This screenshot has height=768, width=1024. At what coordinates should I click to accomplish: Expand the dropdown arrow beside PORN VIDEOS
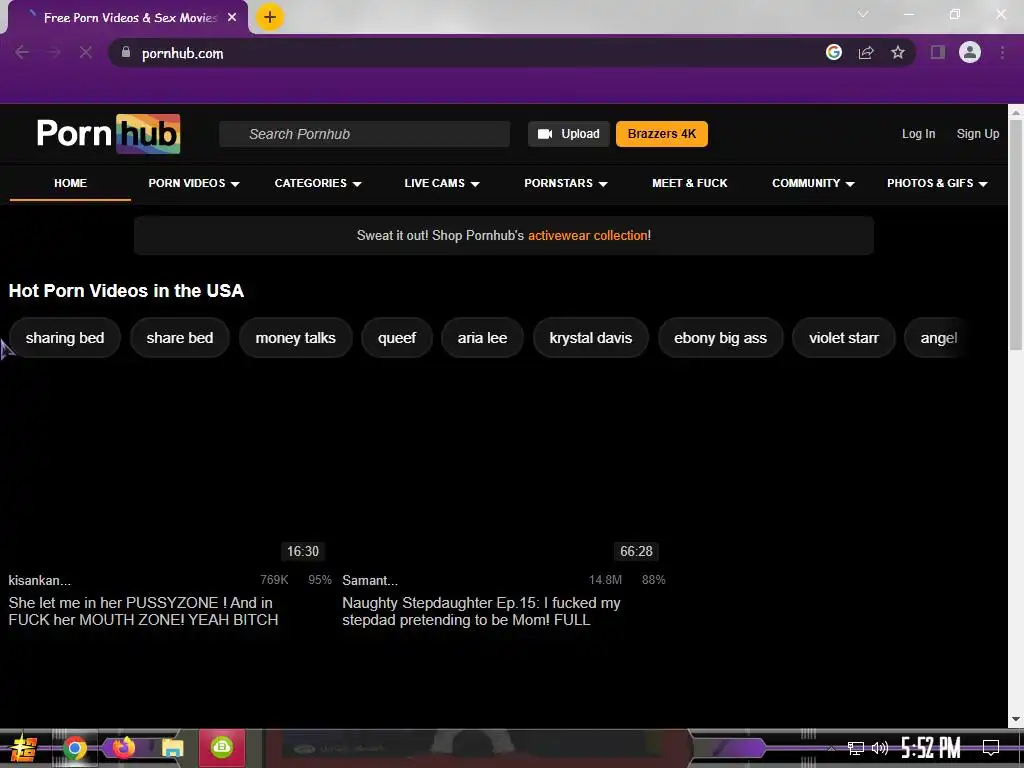235,184
